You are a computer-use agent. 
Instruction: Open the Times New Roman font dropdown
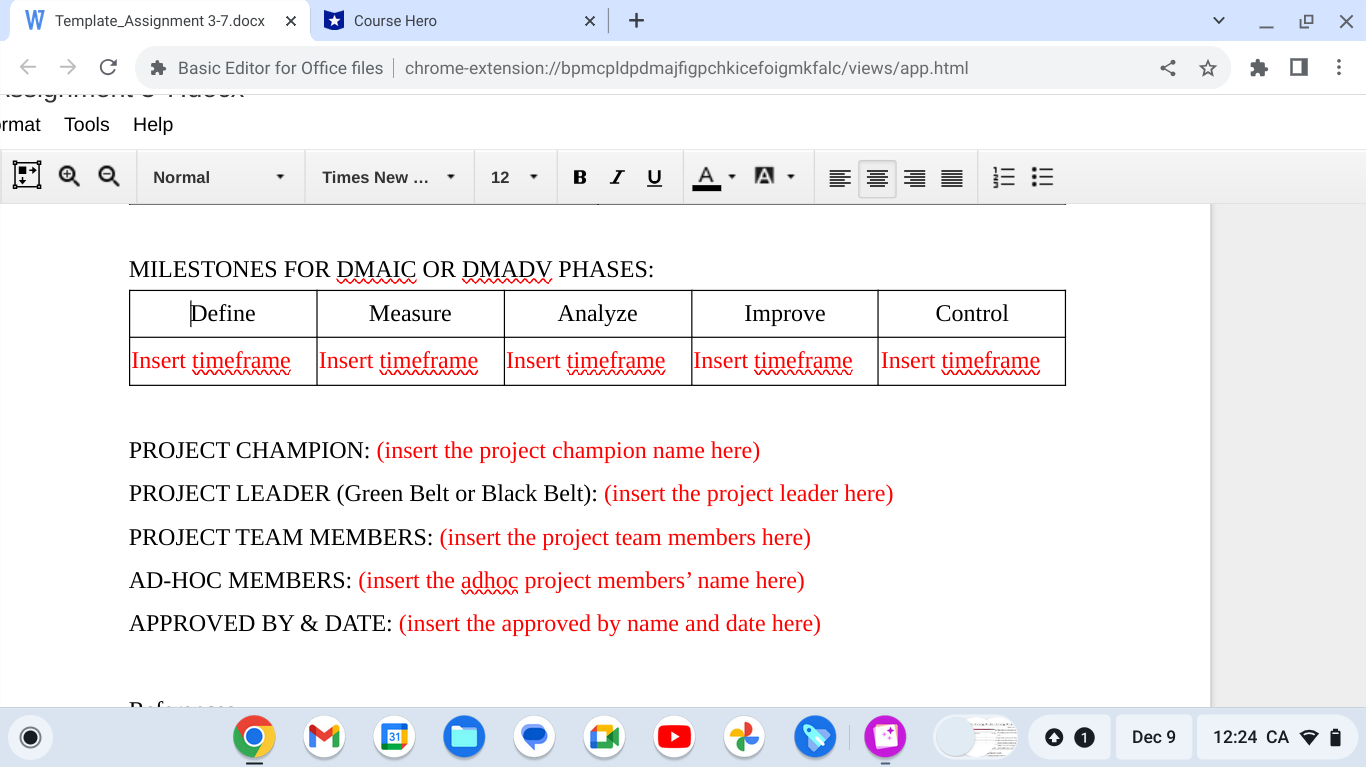coord(388,177)
